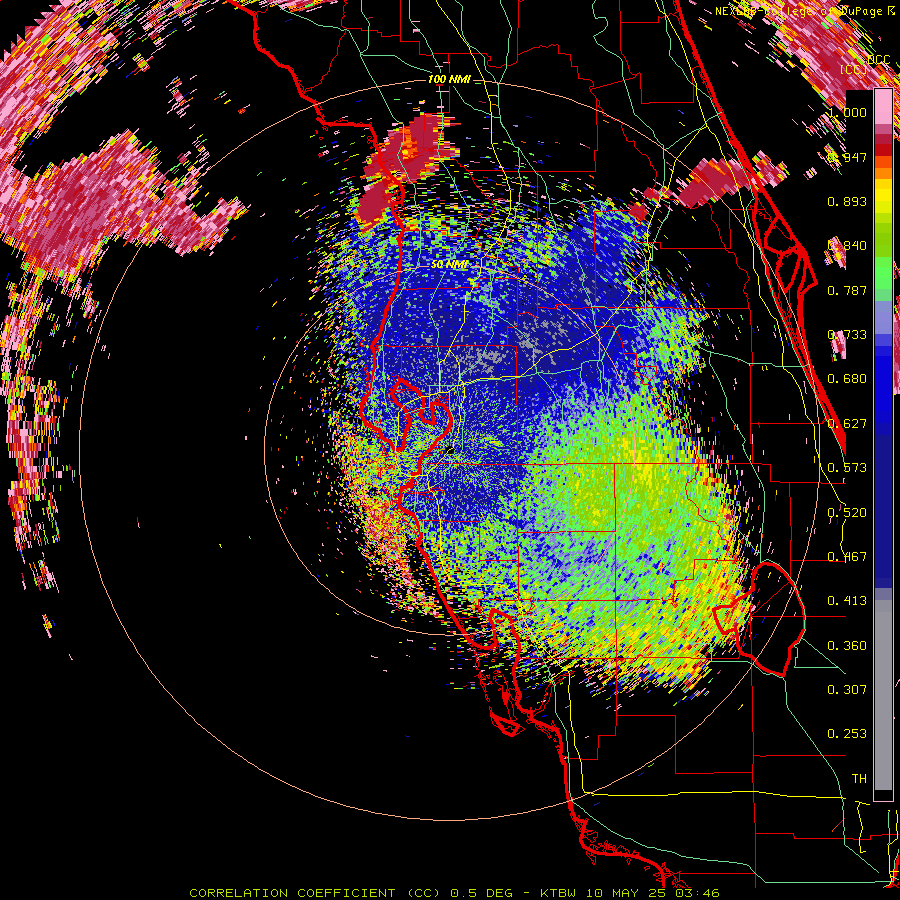Click the 0.520 scale label

point(847,513)
